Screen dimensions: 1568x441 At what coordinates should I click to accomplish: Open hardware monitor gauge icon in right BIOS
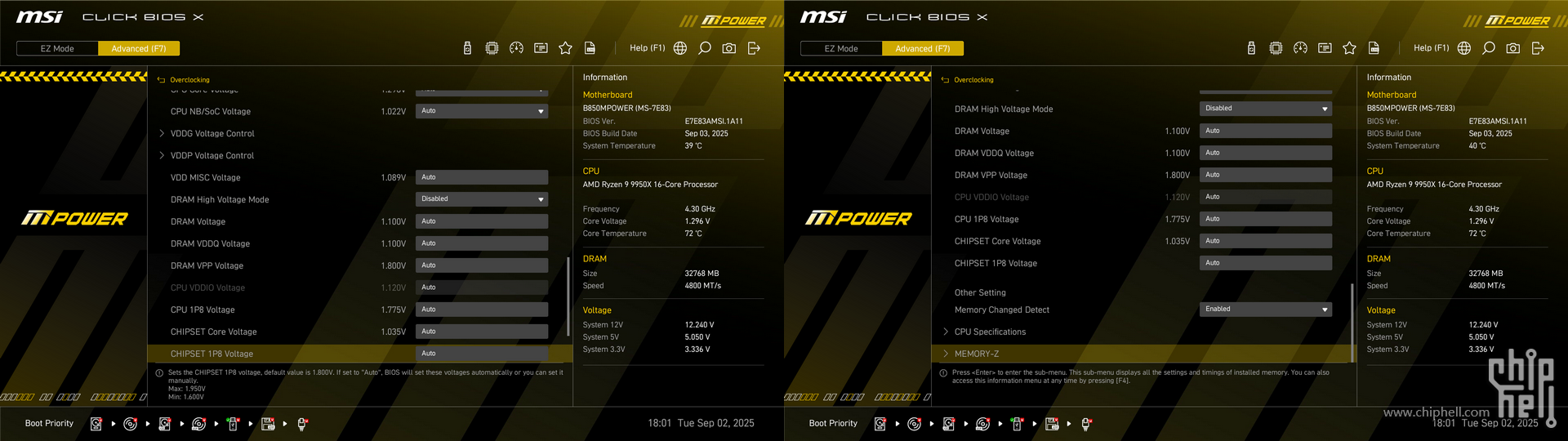coord(1300,48)
